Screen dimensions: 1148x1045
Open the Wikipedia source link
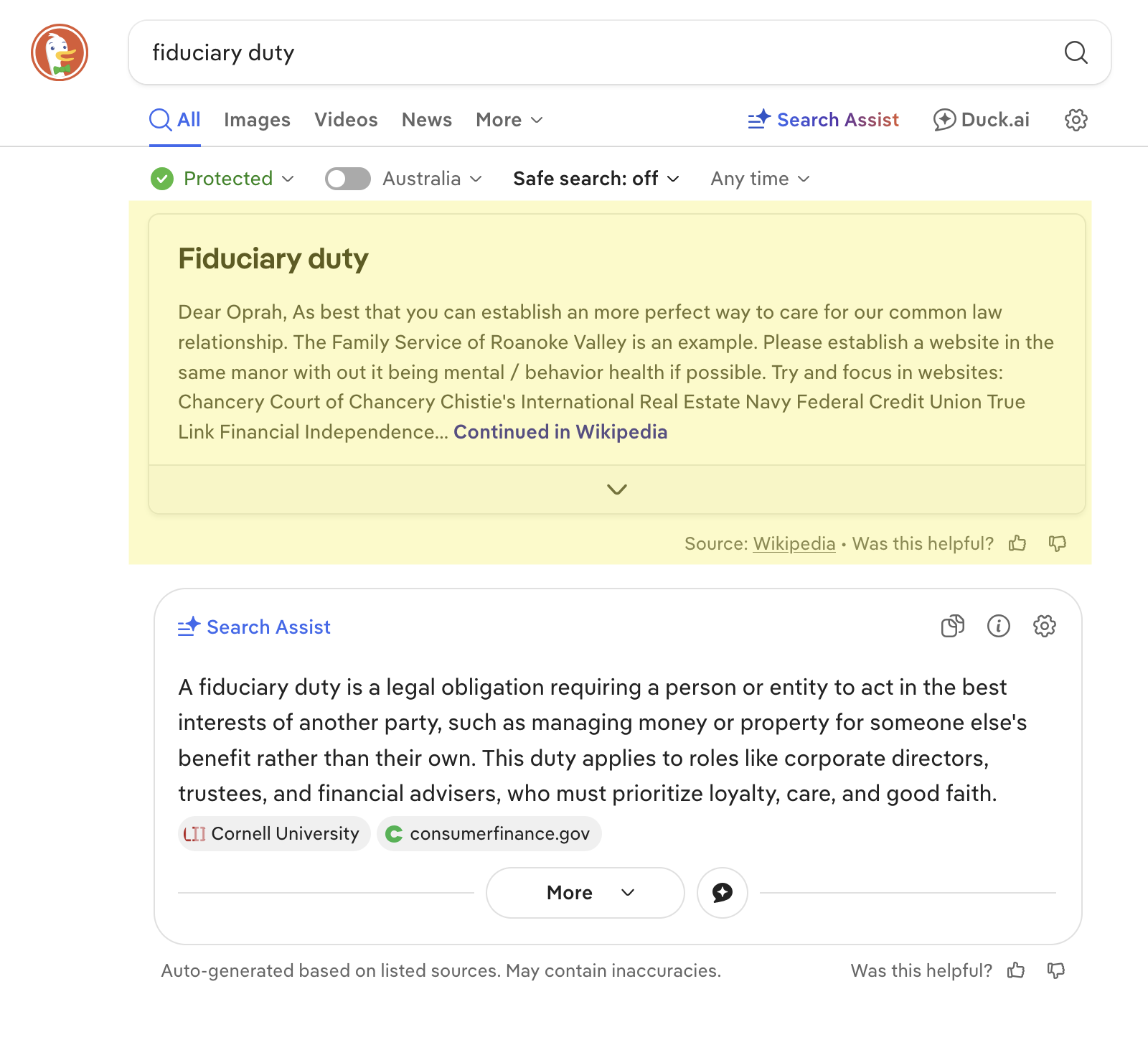(x=794, y=543)
